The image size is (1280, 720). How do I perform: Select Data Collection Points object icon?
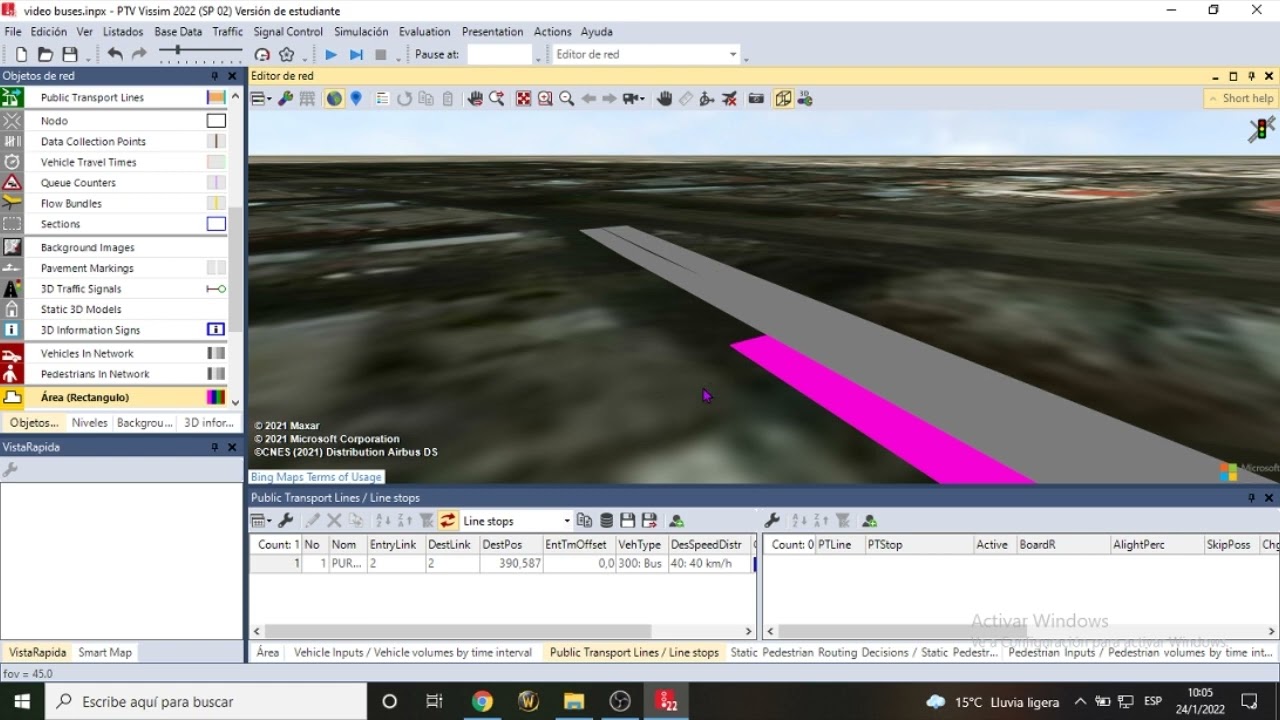[x=12, y=142]
